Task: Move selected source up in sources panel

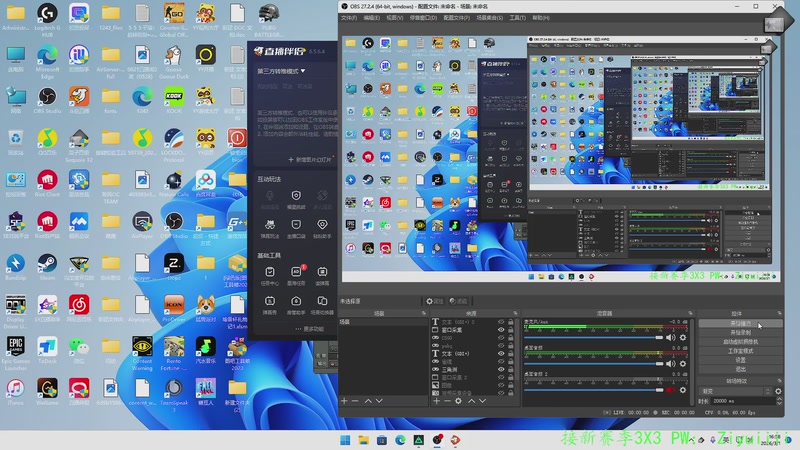Action: click(x=471, y=401)
